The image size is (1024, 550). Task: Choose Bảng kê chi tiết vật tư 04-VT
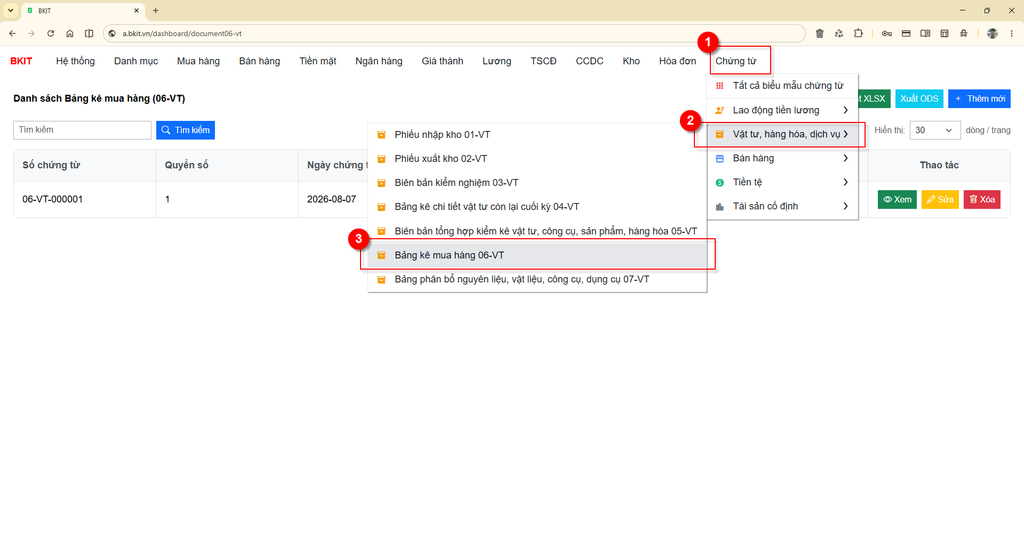(537, 207)
